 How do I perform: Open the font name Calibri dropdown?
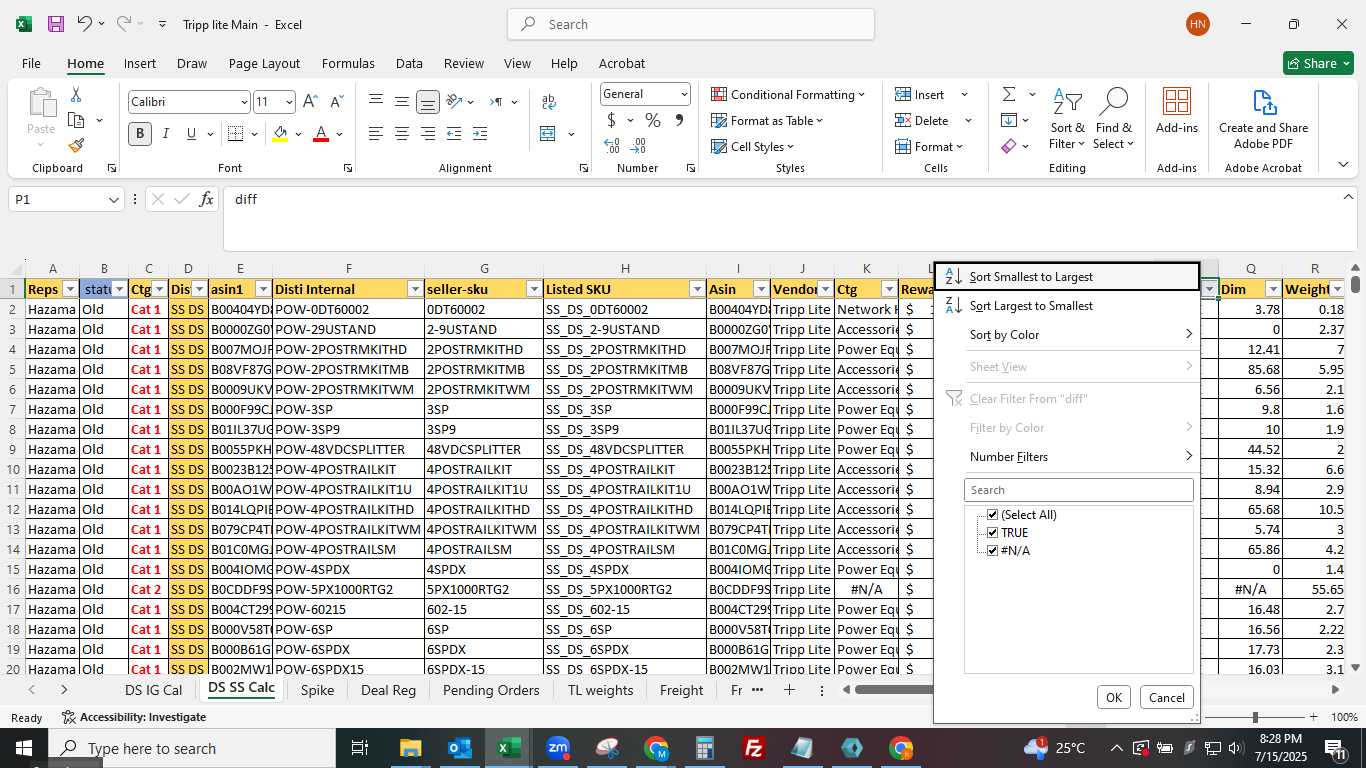click(x=243, y=101)
